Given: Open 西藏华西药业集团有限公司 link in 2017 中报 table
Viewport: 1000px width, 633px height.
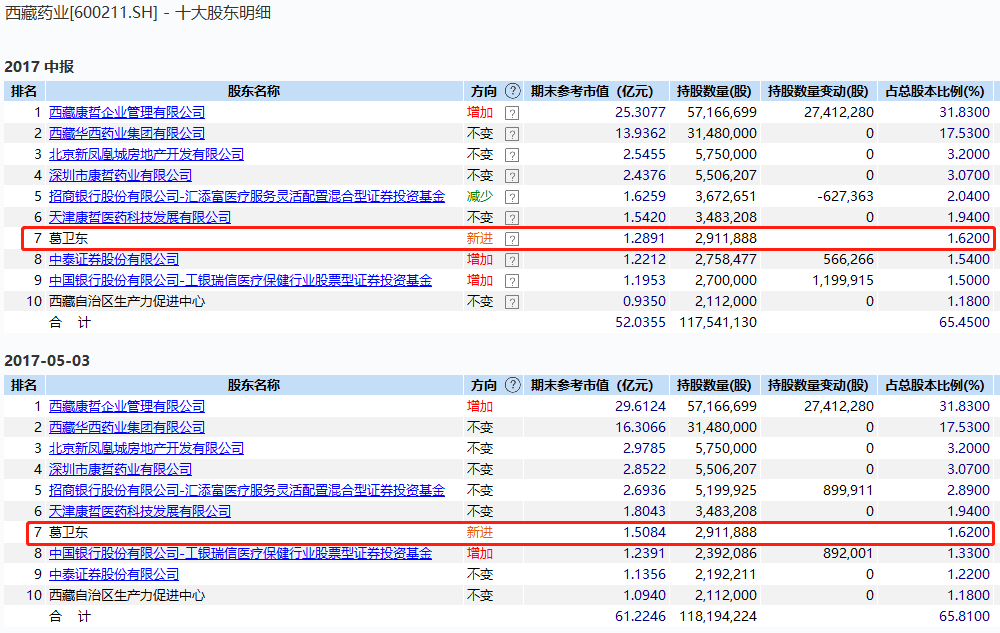Looking at the screenshot, I should point(127,133).
